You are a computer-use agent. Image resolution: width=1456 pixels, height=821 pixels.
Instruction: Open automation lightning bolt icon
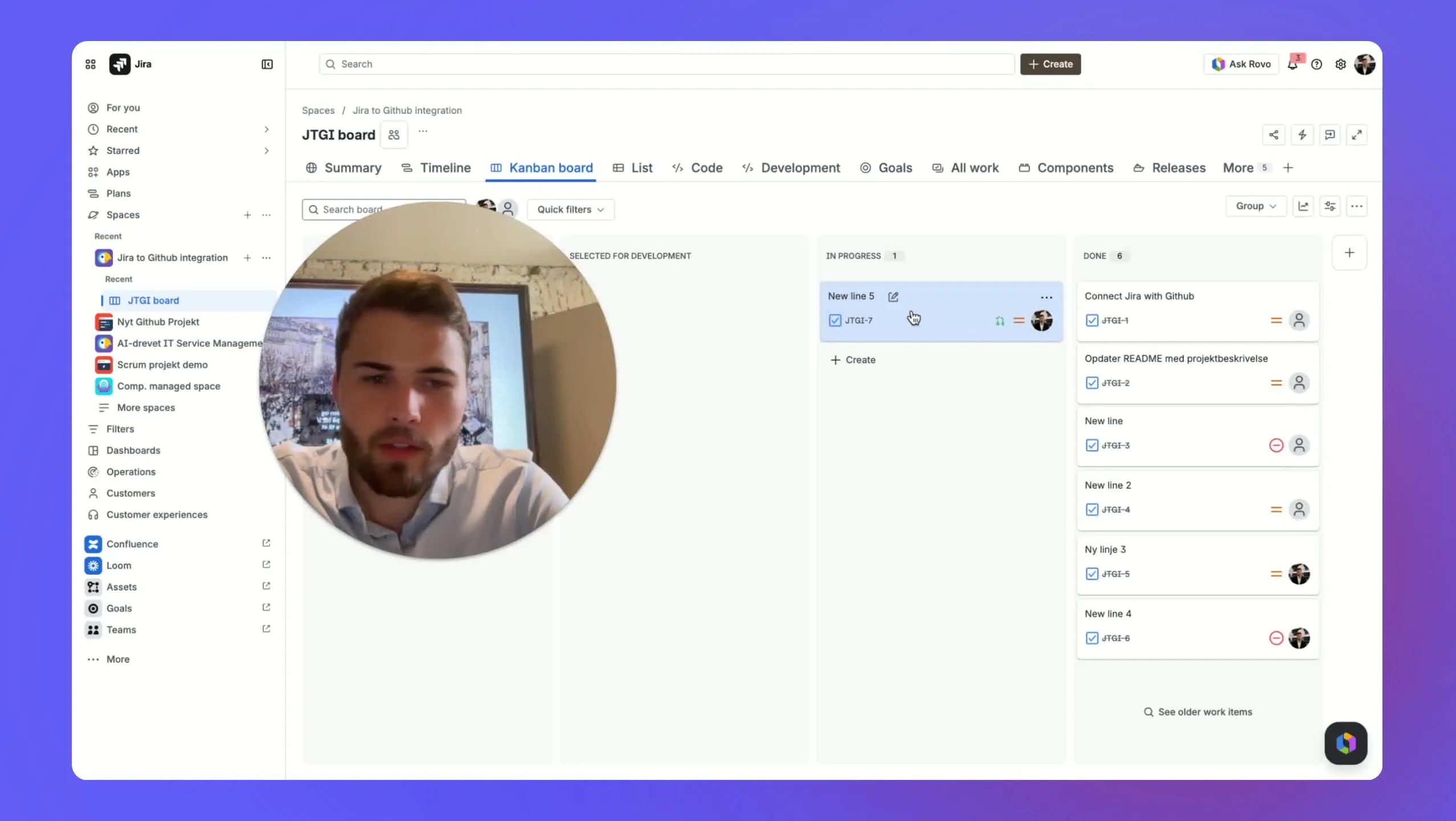tap(1302, 135)
